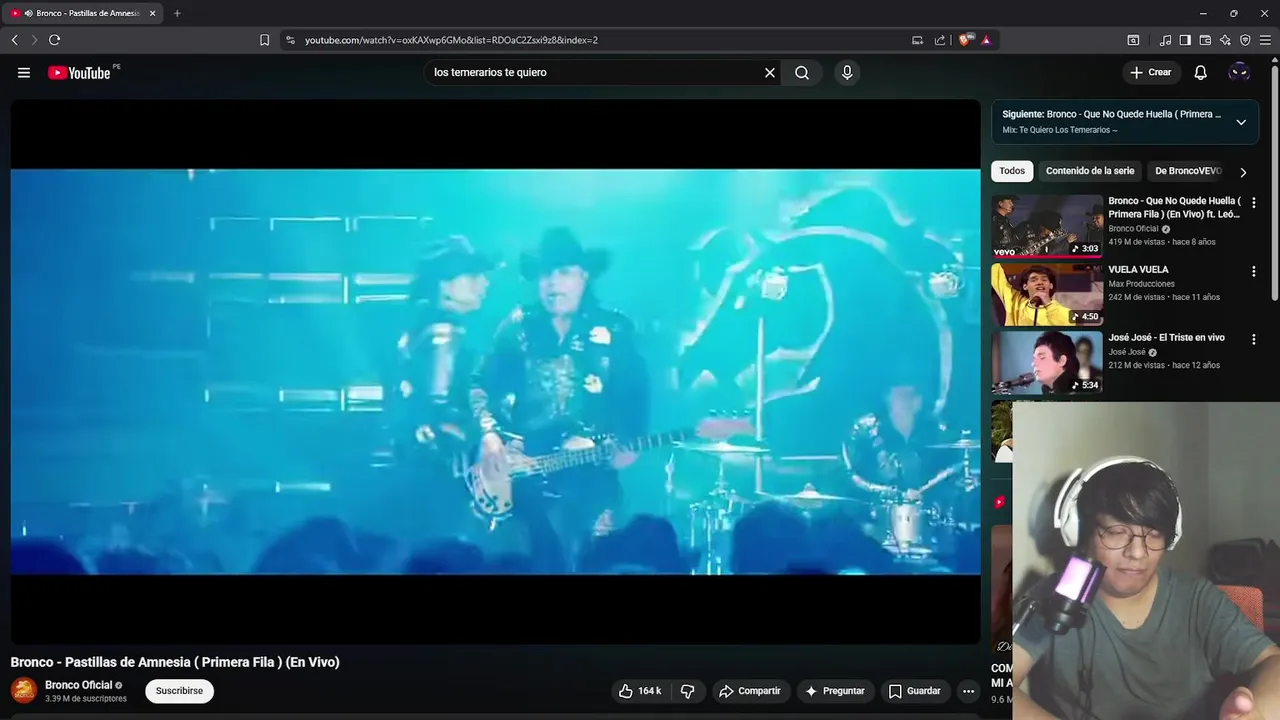Click the Preguntar button
The image size is (1280, 720).
click(x=835, y=691)
